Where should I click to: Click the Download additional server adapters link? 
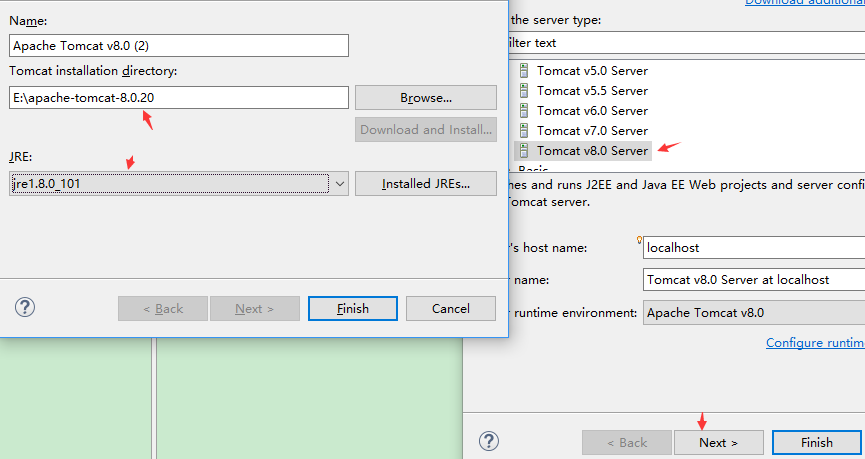coord(805,3)
